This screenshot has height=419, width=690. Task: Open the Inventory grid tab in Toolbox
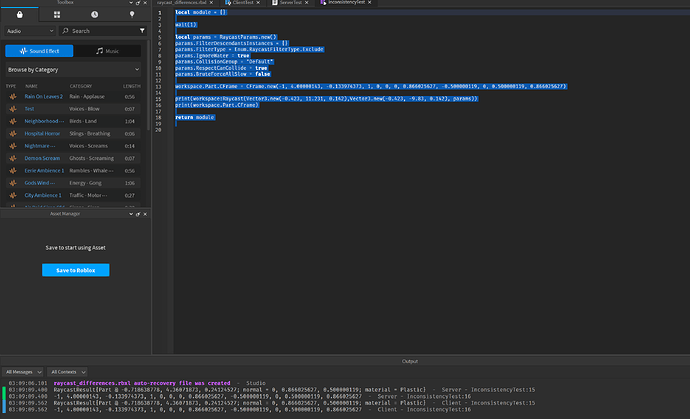pyautogui.click(x=57, y=16)
